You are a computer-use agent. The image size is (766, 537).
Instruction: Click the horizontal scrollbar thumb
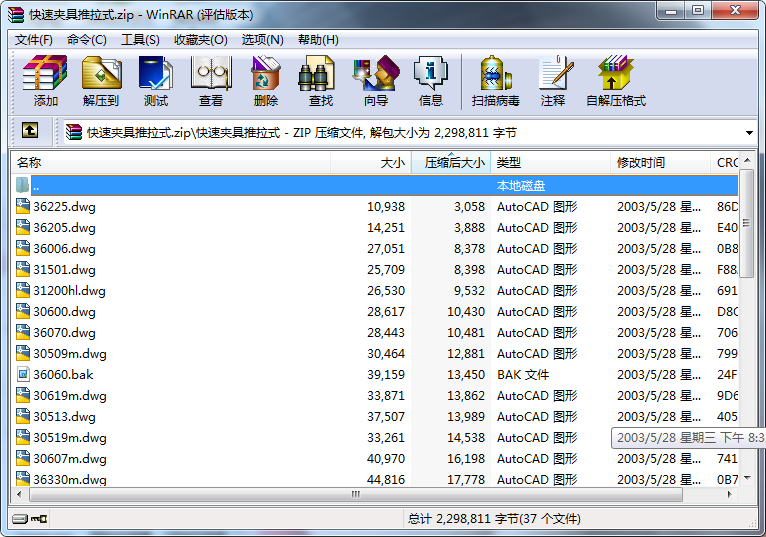point(356,494)
